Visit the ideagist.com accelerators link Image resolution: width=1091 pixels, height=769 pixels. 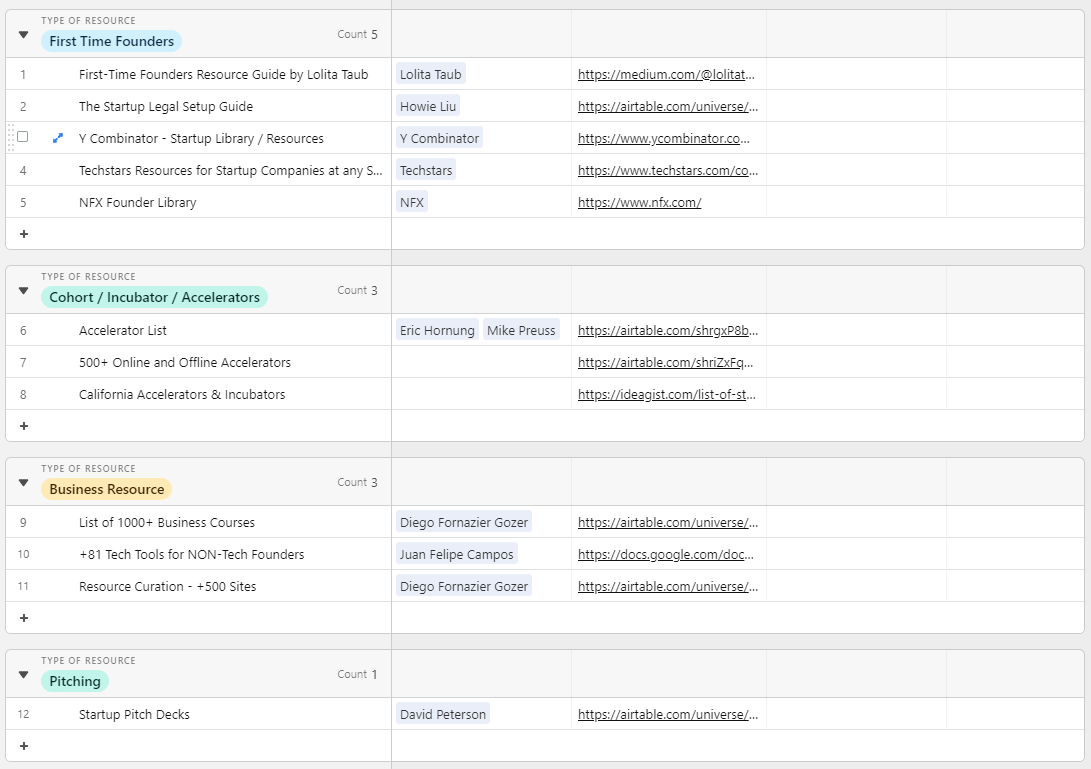pos(667,394)
